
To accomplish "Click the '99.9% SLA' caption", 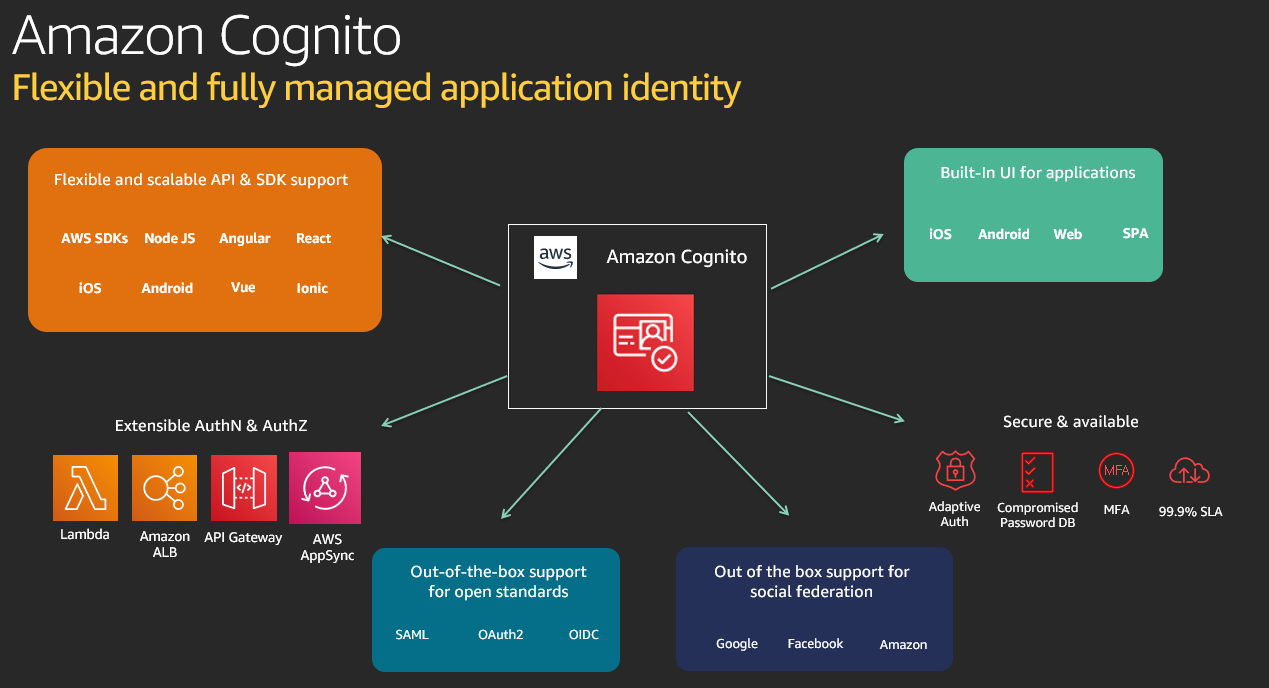I will coord(1190,511).
